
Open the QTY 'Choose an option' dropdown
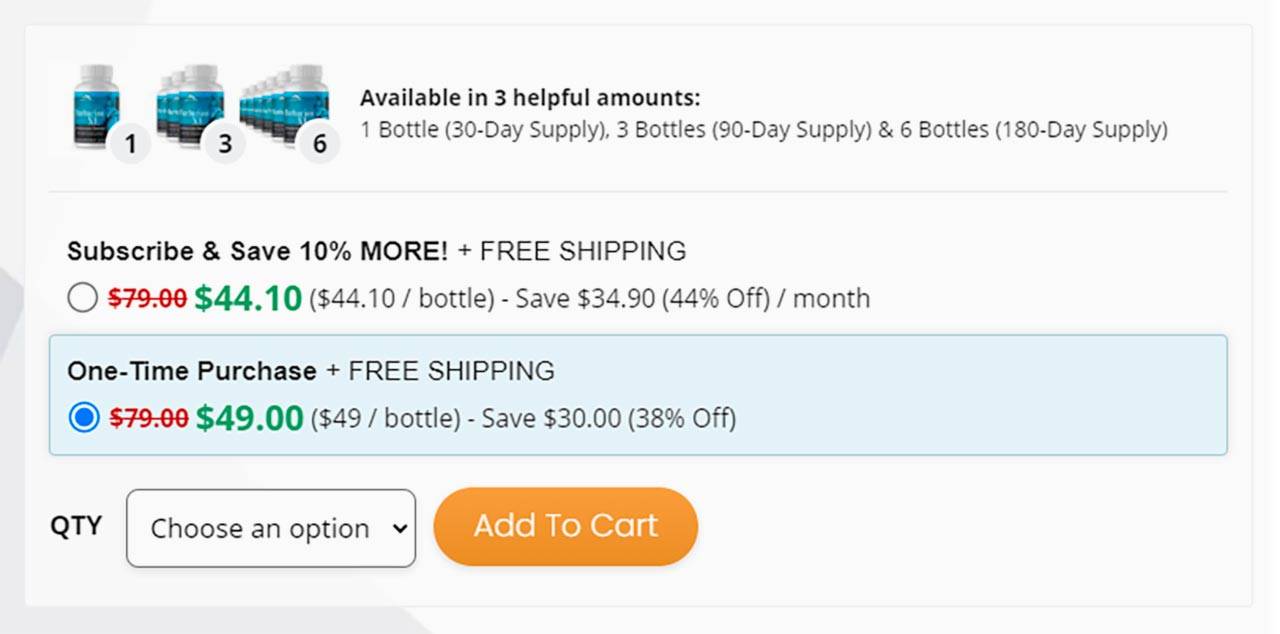tap(270, 528)
